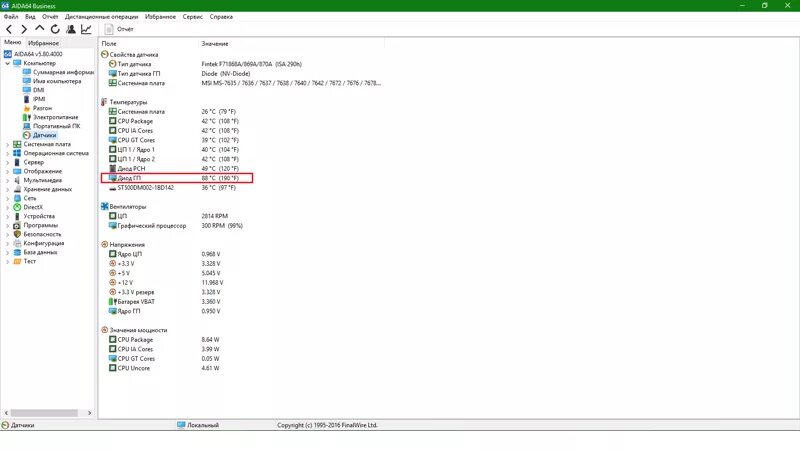Click the up-level arrow toolbar icon
This screenshot has width=800, height=450.
coord(39,29)
